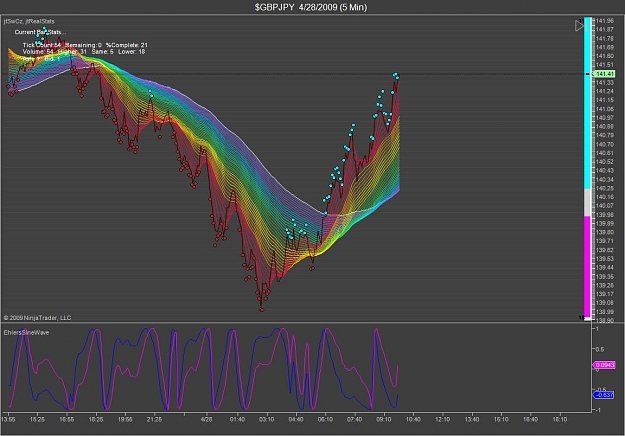The width and height of the screenshot is (625, 436).
Task: Click the 139.98 price axis label
Action: tap(605, 215)
